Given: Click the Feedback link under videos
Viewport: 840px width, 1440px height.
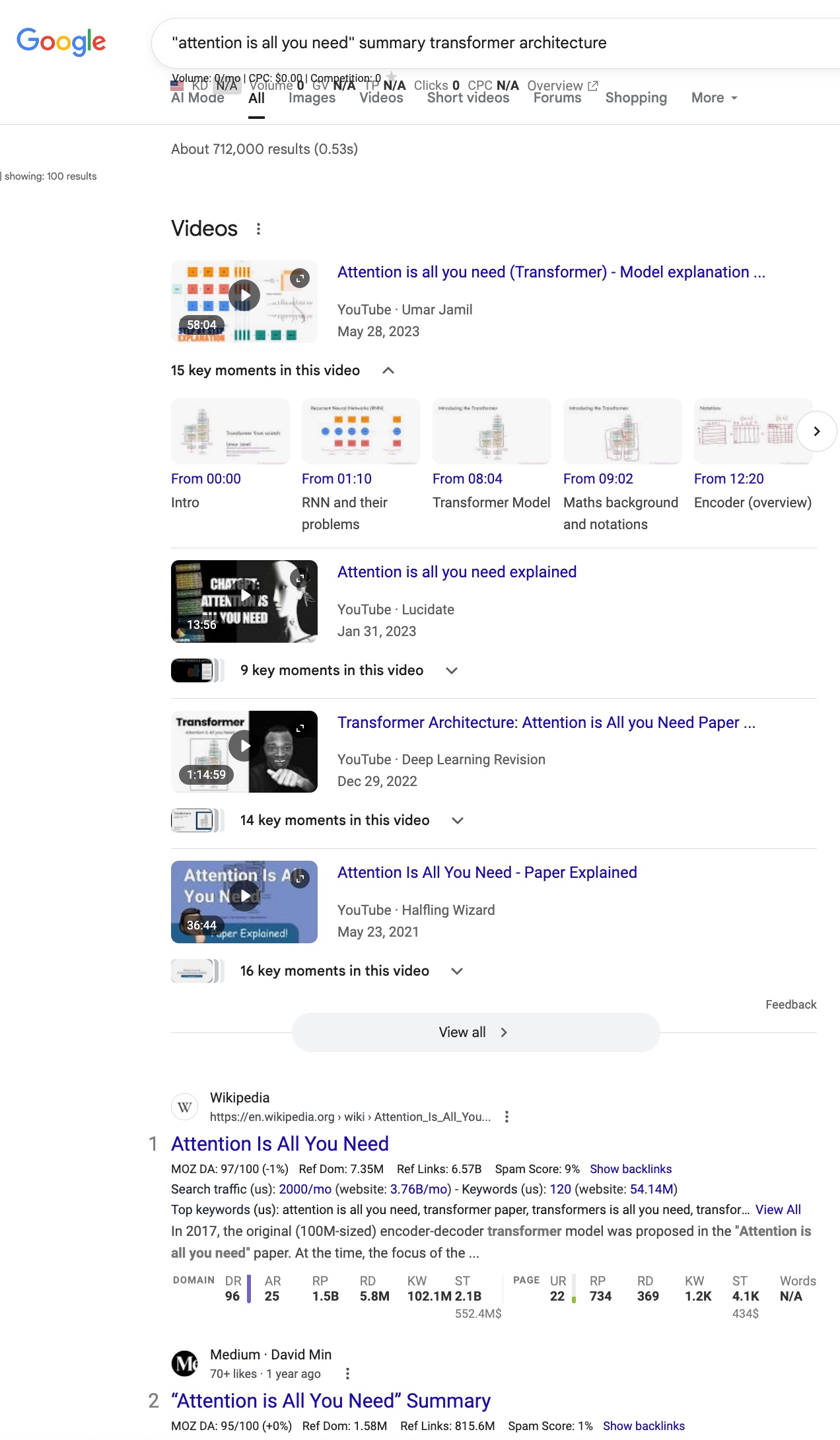Looking at the screenshot, I should tap(791, 1005).
